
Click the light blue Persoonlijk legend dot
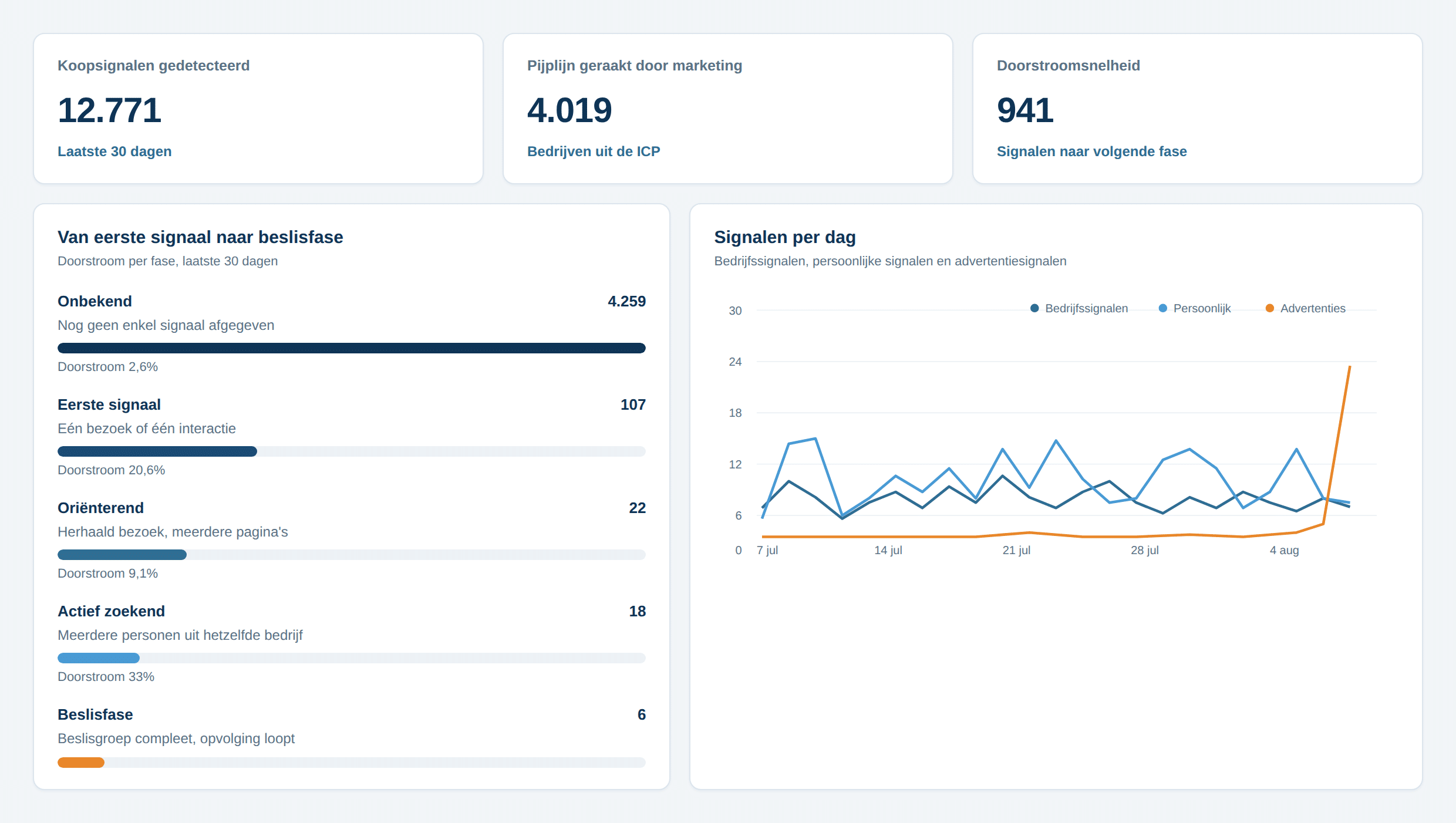[1162, 308]
